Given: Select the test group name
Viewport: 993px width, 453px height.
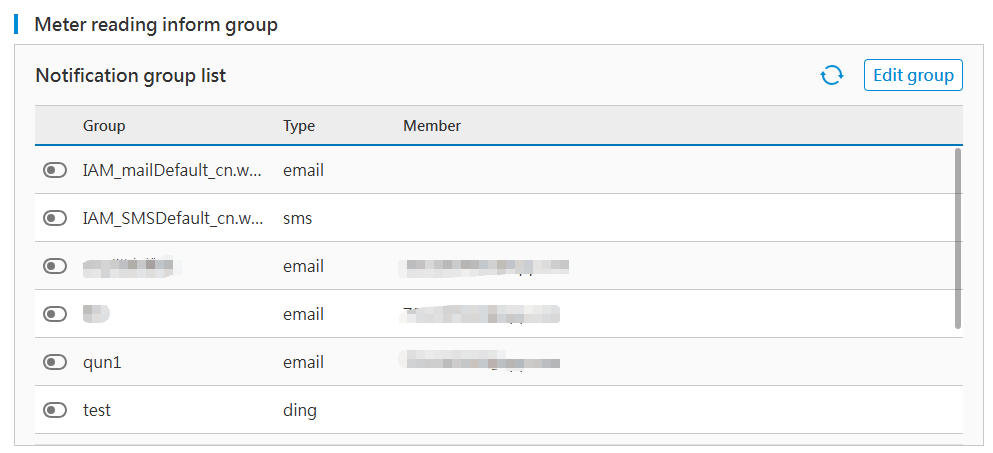Looking at the screenshot, I should [97, 410].
